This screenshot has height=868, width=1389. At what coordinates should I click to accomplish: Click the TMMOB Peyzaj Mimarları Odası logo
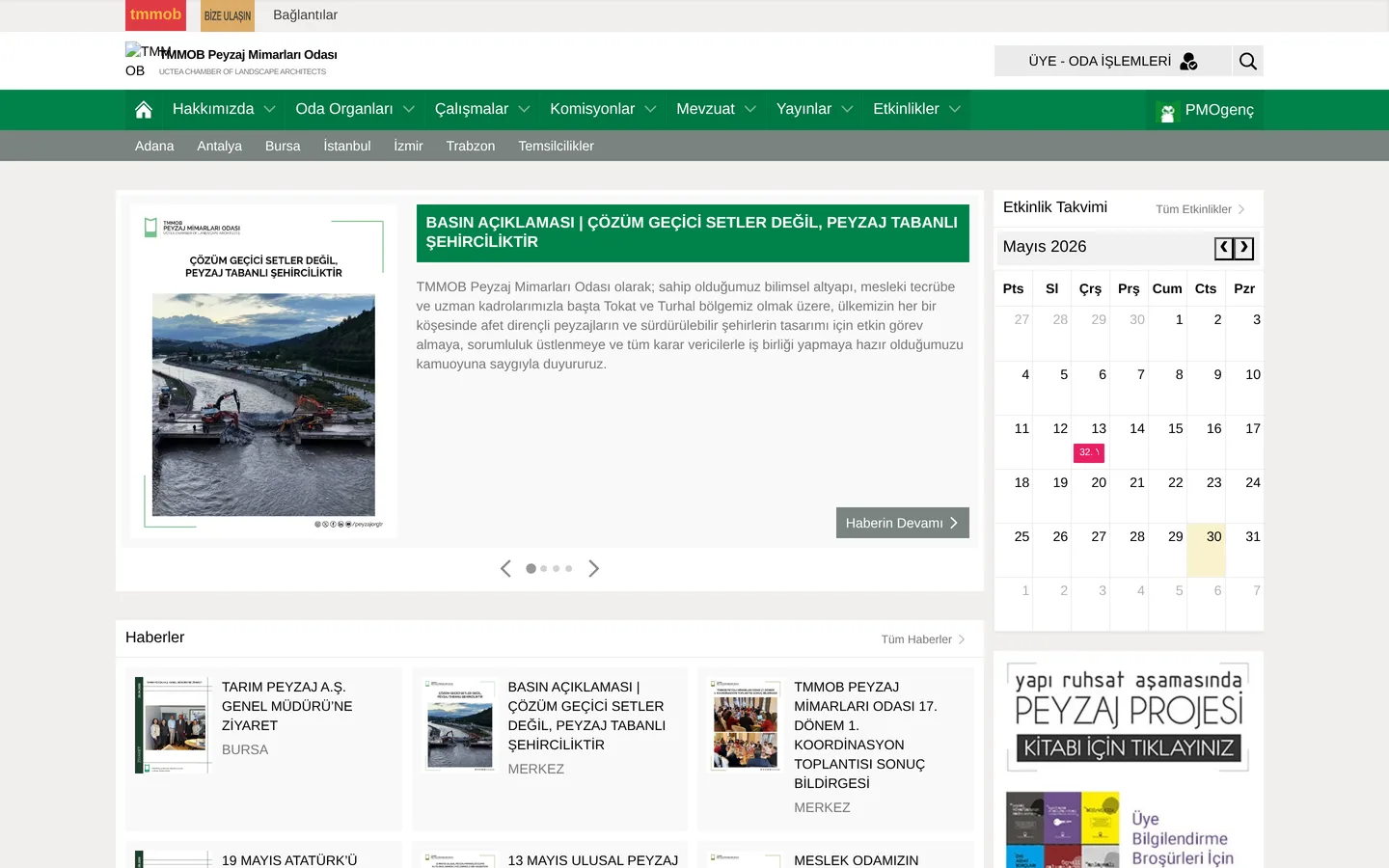(x=231, y=60)
